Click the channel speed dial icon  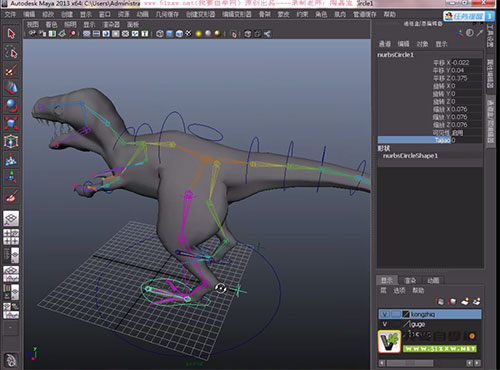(470, 33)
